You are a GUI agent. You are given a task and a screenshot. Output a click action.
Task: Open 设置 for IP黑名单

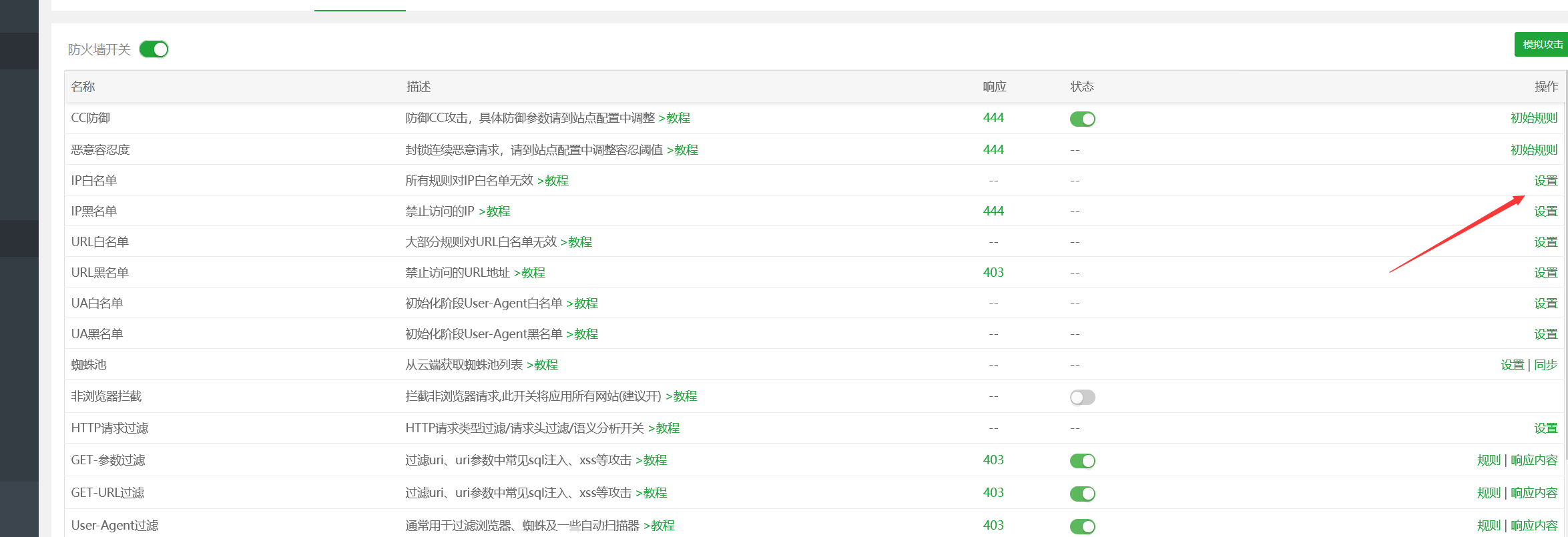pos(1546,211)
